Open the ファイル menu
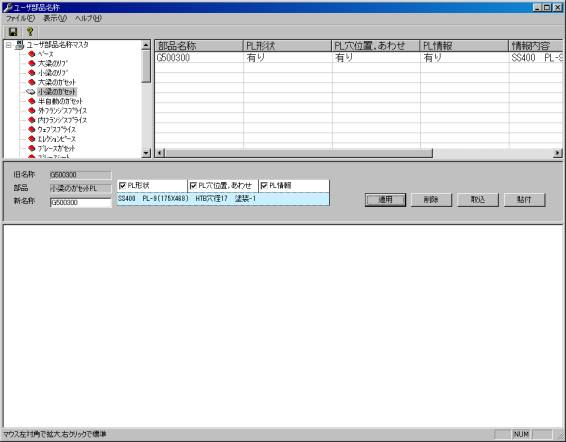The height and width of the screenshot is (442, 566). (x=20, y=18)
